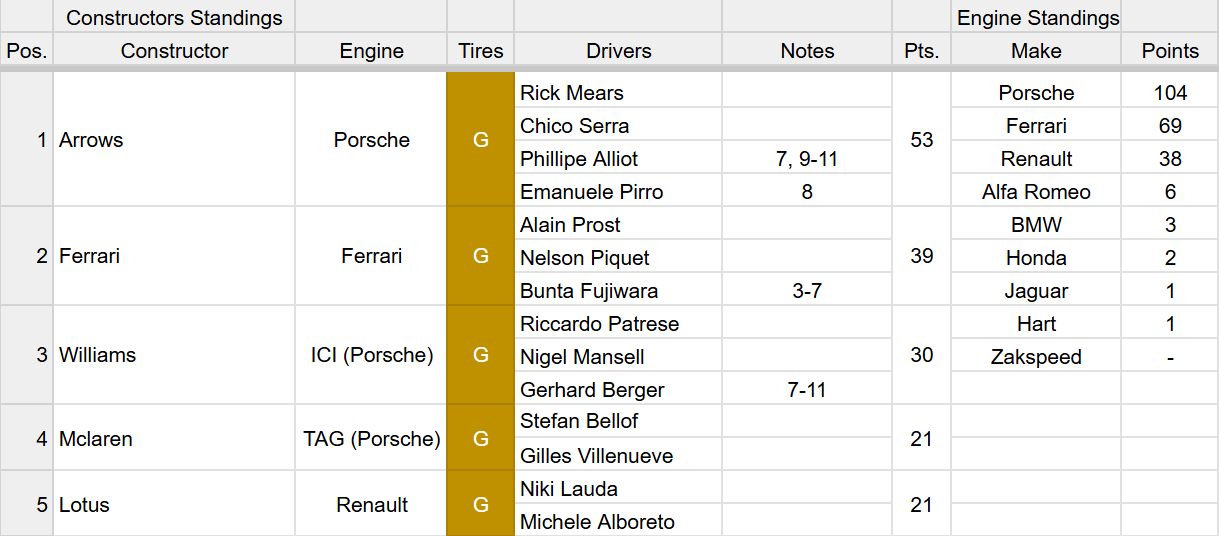Click the 'Engine' column header
The width and height of the screenshot is (1219, 536).
coord(371,50)
